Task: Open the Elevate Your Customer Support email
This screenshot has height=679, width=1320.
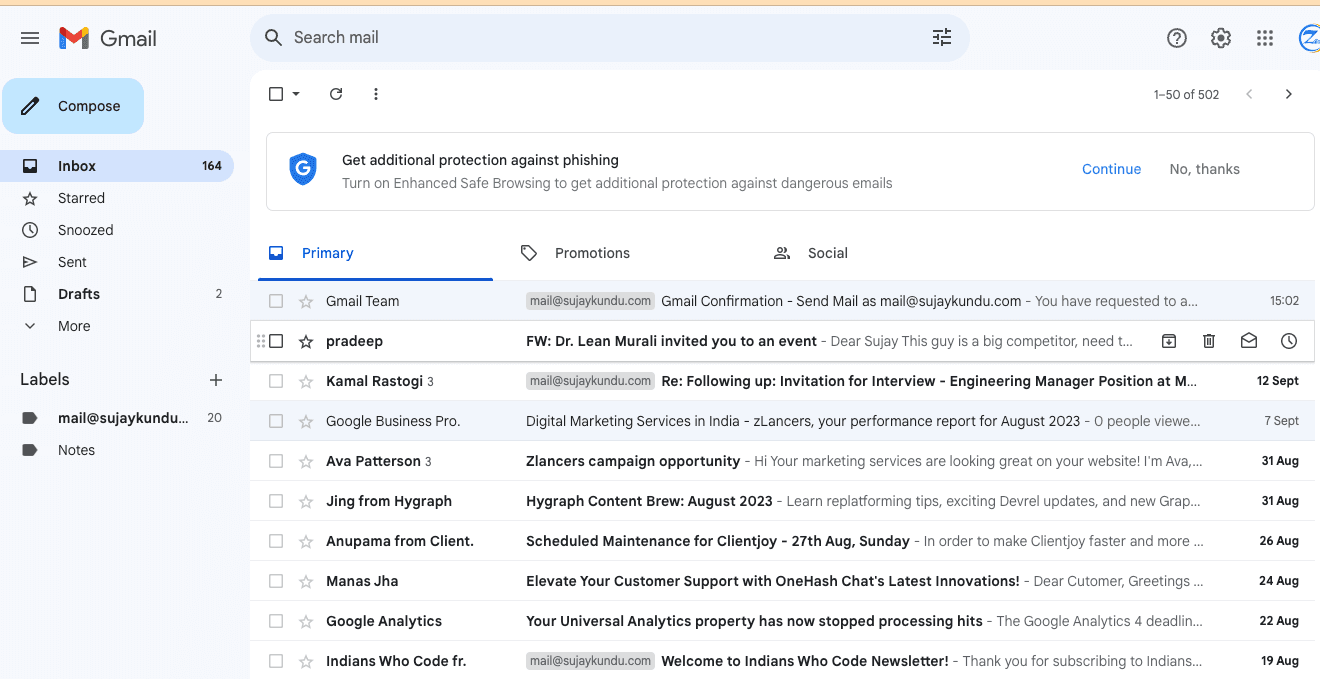Action: 782,581
